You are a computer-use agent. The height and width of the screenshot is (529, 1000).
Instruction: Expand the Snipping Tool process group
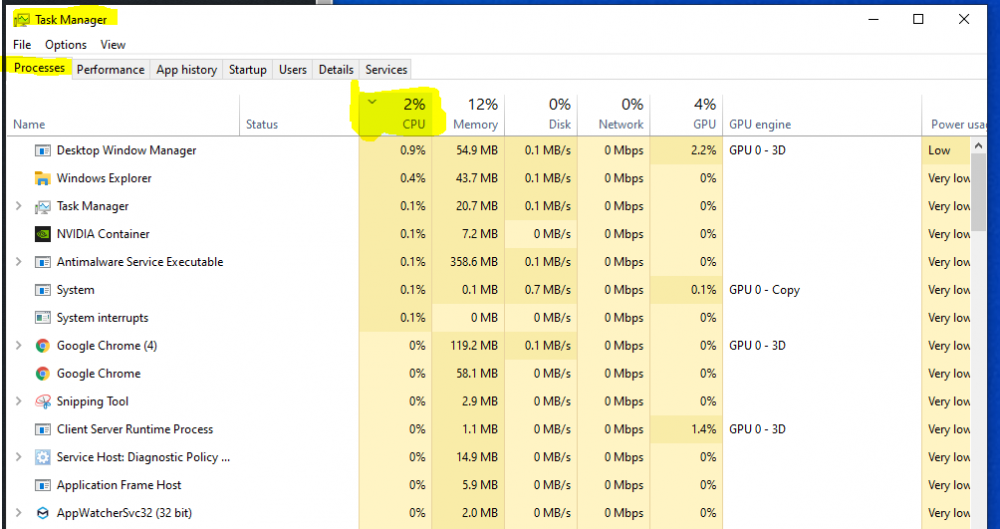pyautogui.click(x=18, y=401)
